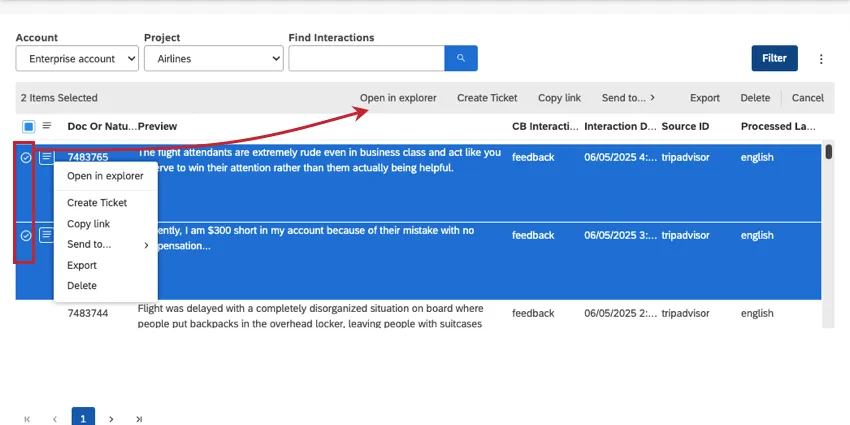
Task: Click the vertical scrollbar on the table
Action: [828, 152]
